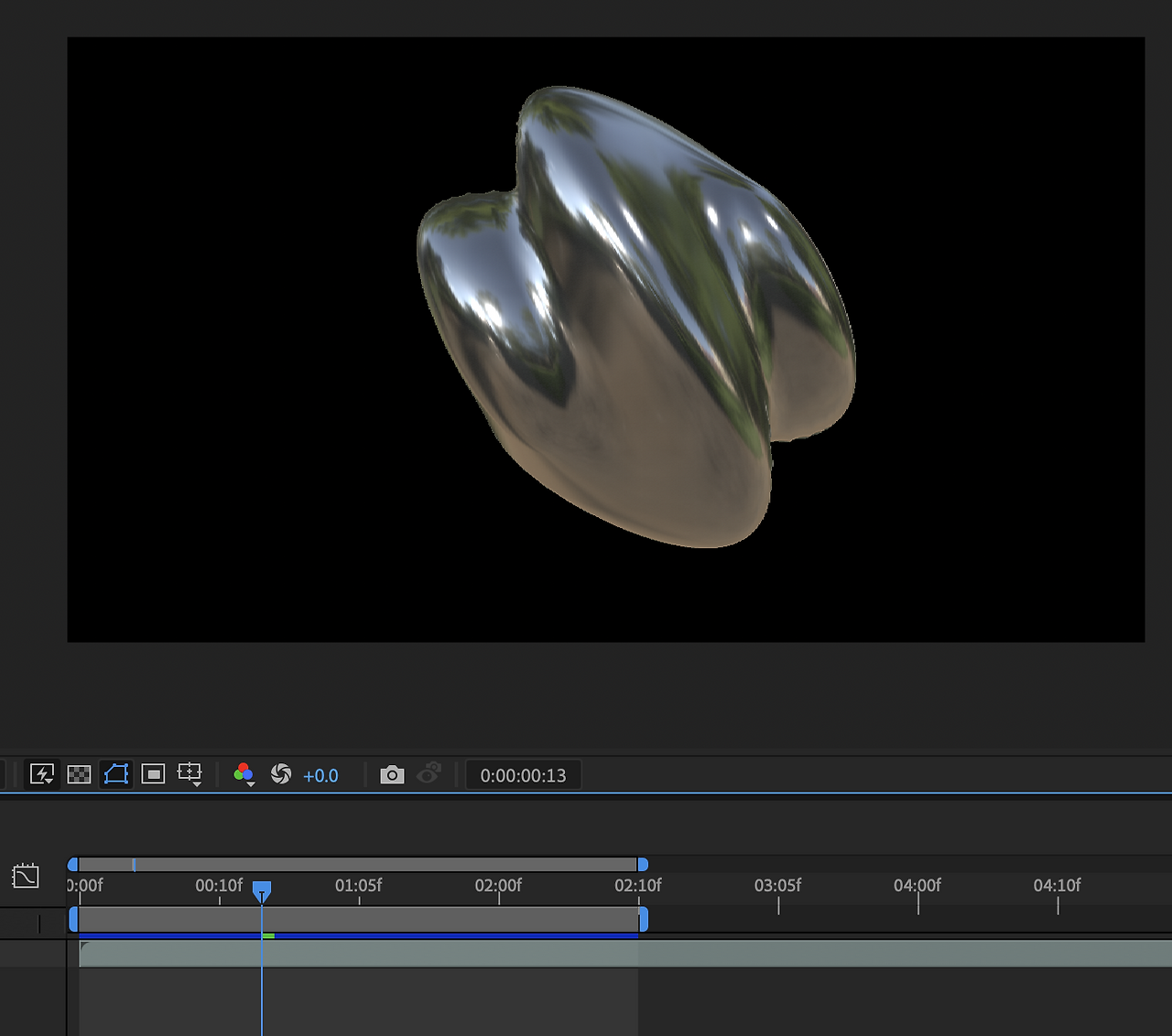Click the 00:10f mark on the ruler
This screenshot has height=1036, width=1172.
219,886
